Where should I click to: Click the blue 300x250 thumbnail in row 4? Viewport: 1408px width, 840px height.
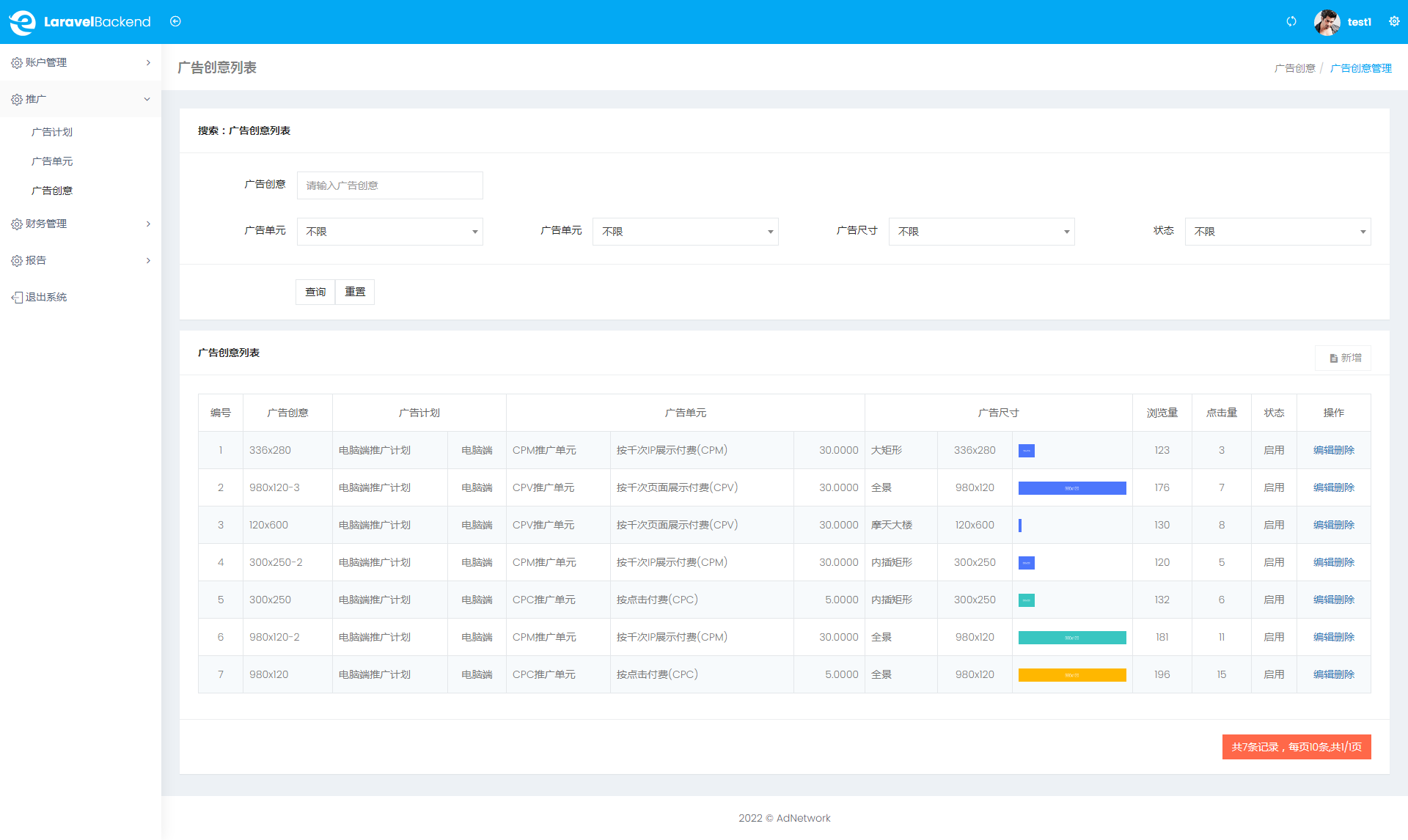1026,563
